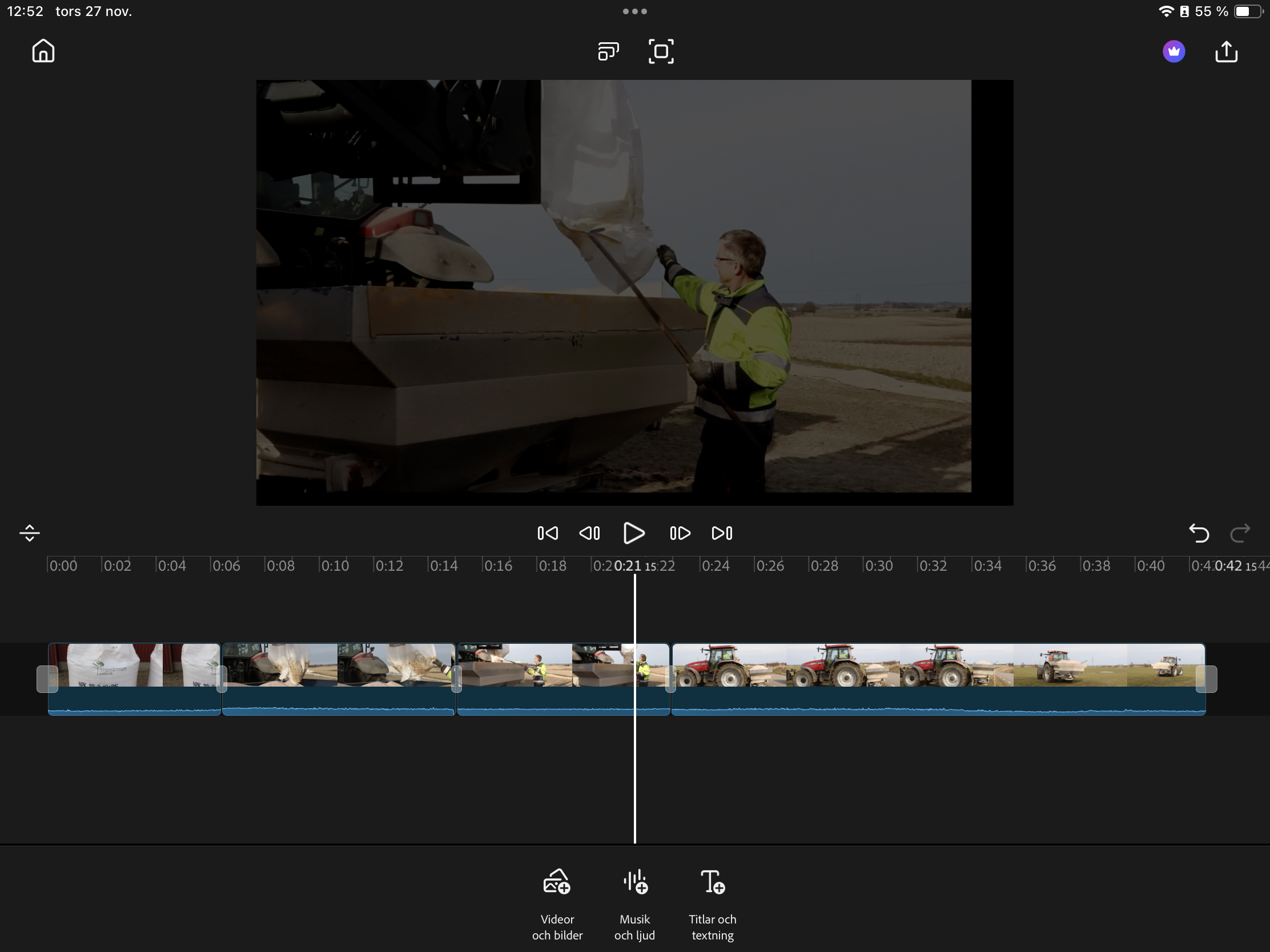This screenshot has width=1270, height=952.
Task: Tap the final clip's end trim handle
Action: click(x=1205, y=679)
